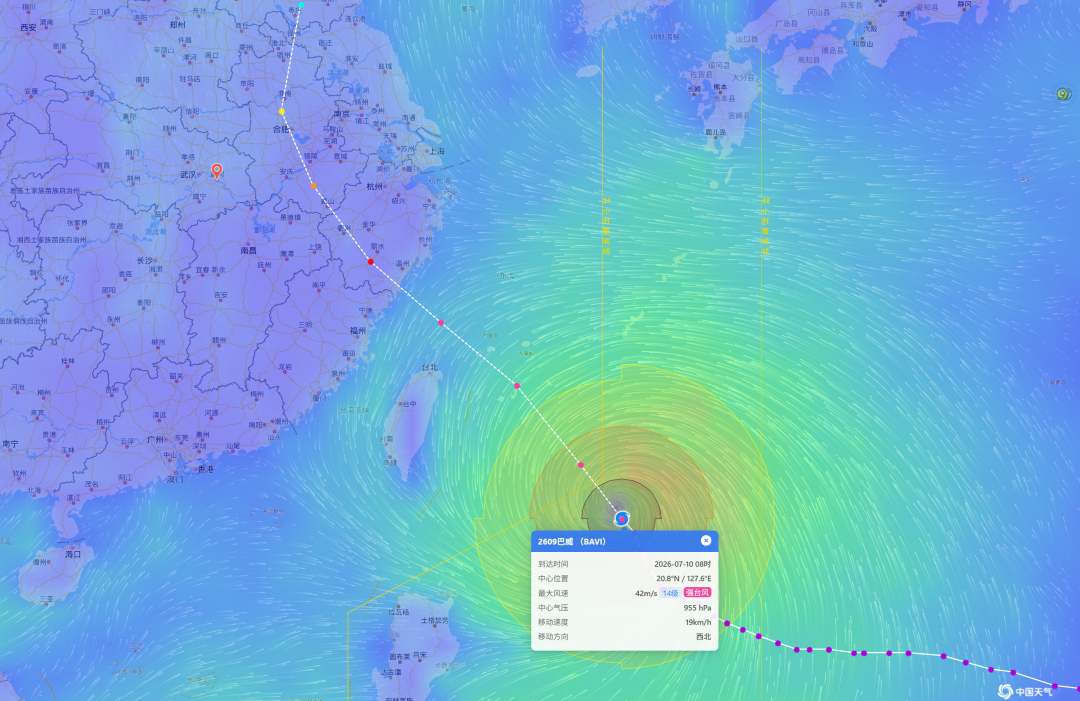Click the pressure value 955 hPa
1080x701 pixels.
coord(697,607)
